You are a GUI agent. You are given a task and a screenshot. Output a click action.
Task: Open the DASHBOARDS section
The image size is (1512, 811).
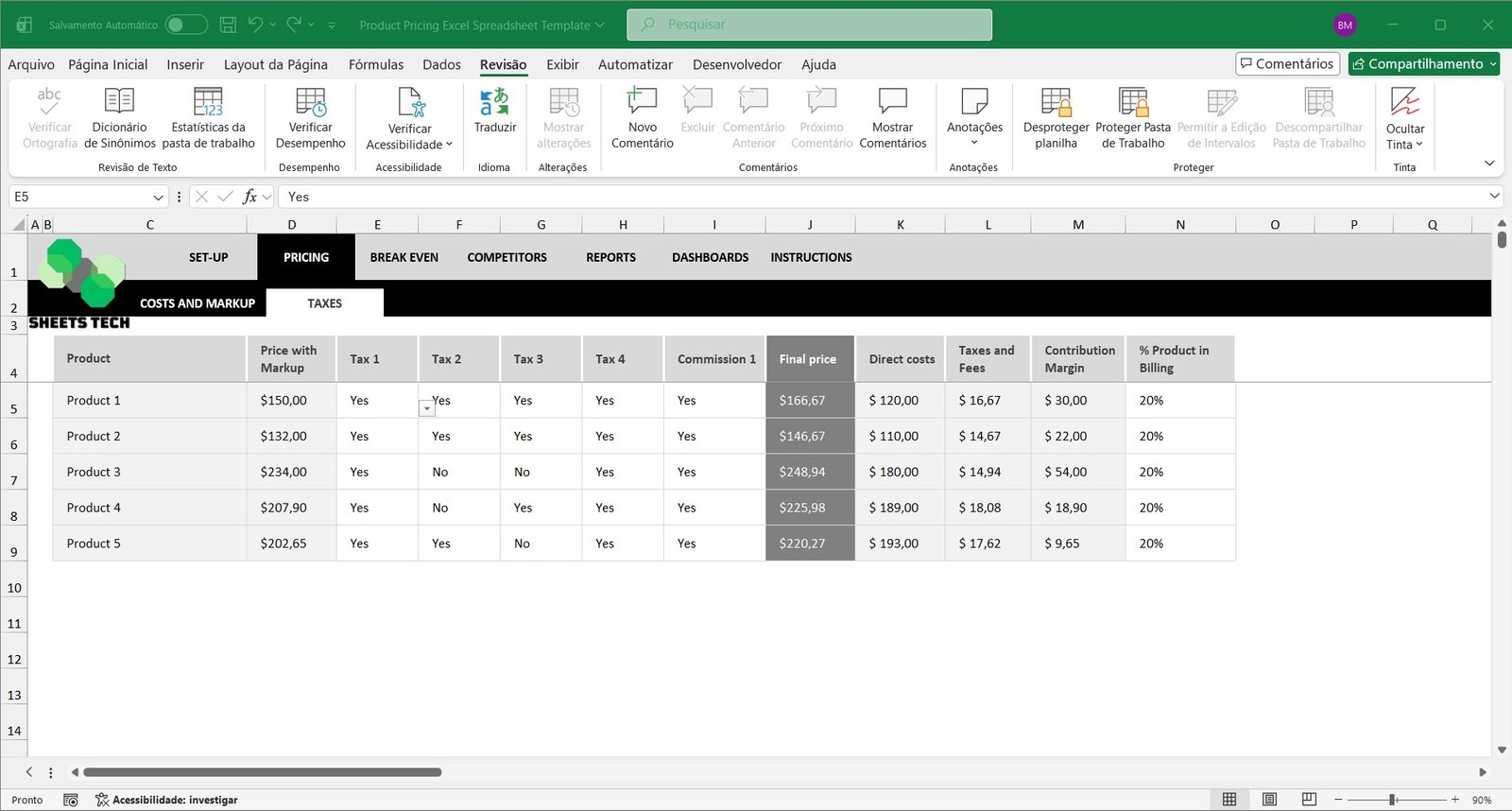[710, 257]
